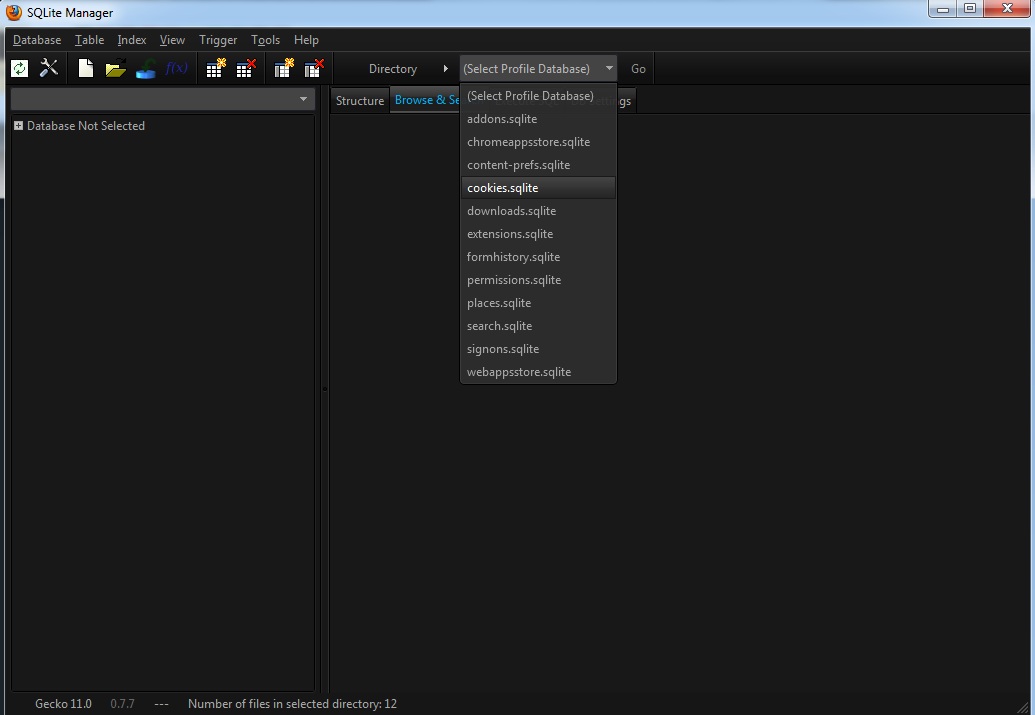Choose search.sqlite from the list
Image resolution: width=1035 pixels, height=715 pixels.
coord(538,326)
